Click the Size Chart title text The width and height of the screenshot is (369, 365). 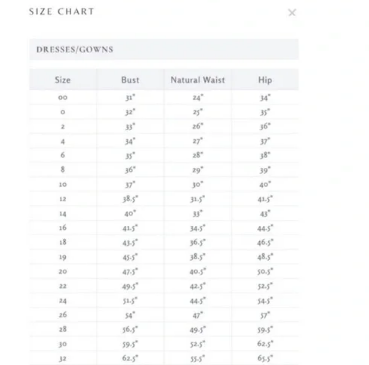61,12
